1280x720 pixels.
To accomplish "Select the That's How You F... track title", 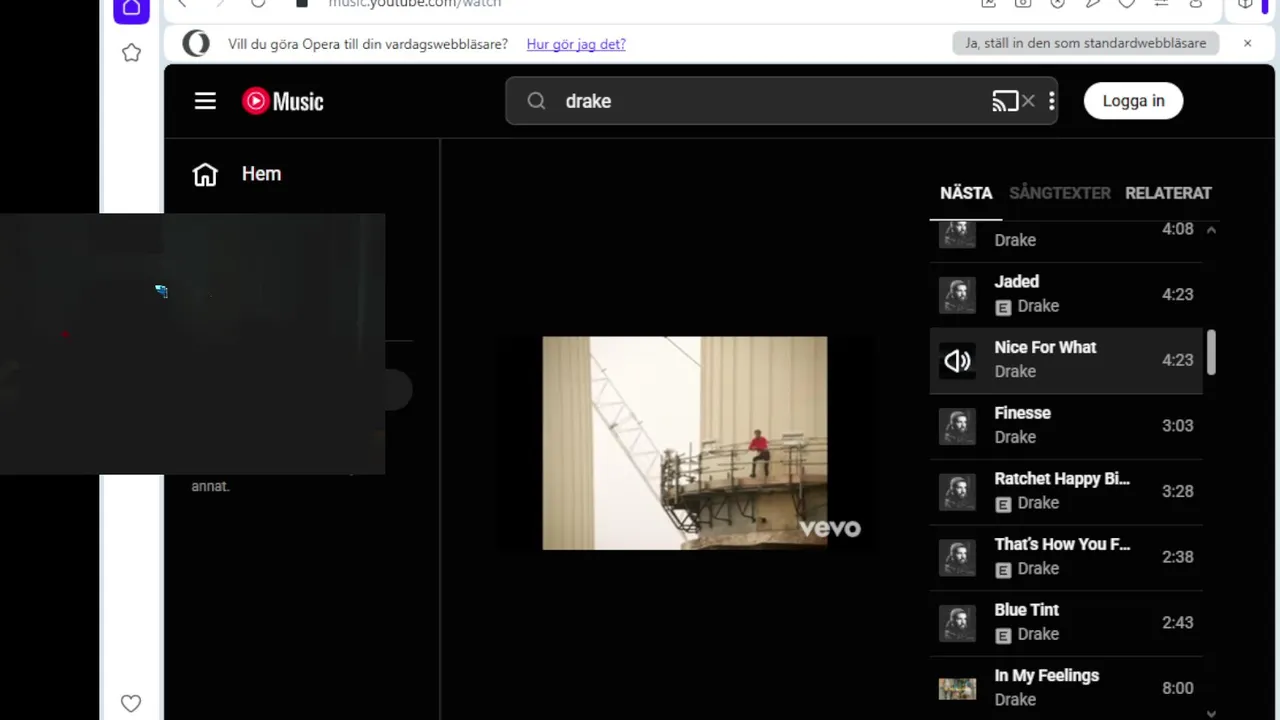I will tap(1062, 544).
